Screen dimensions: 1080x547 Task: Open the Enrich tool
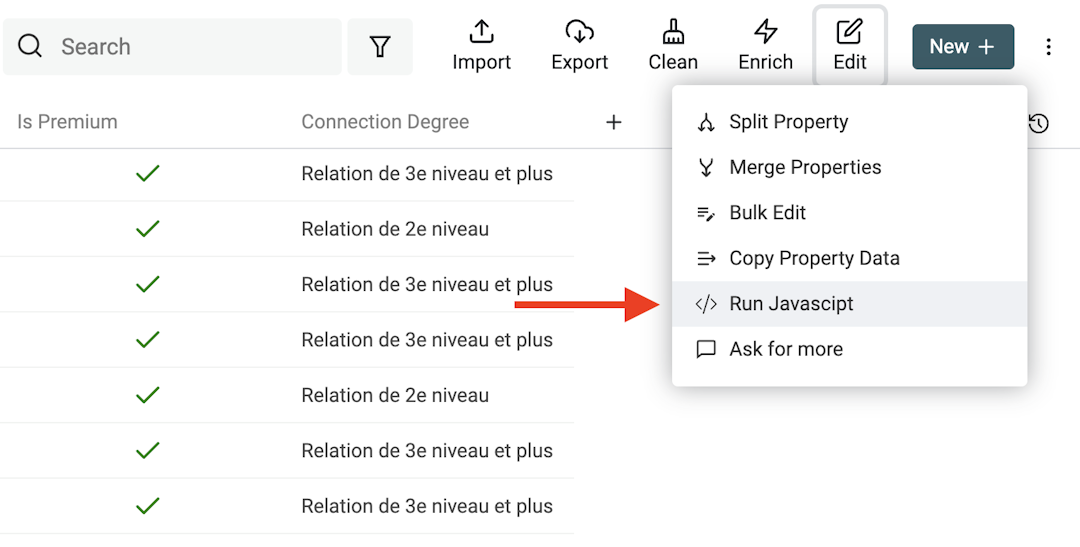[x=765, y=46]
